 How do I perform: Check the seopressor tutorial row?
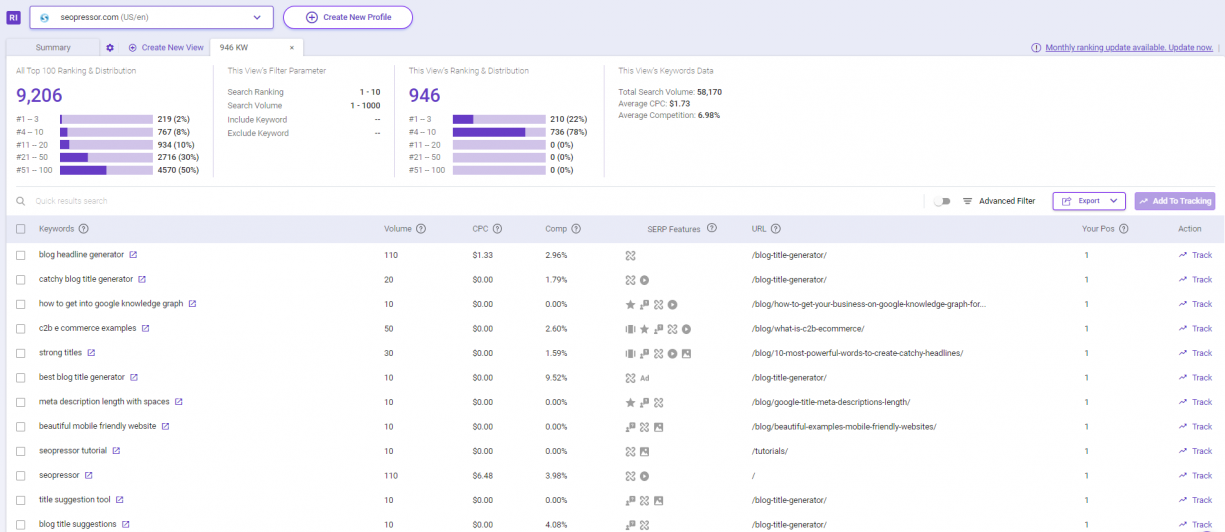pyautogui.click(x=21, y=451)
